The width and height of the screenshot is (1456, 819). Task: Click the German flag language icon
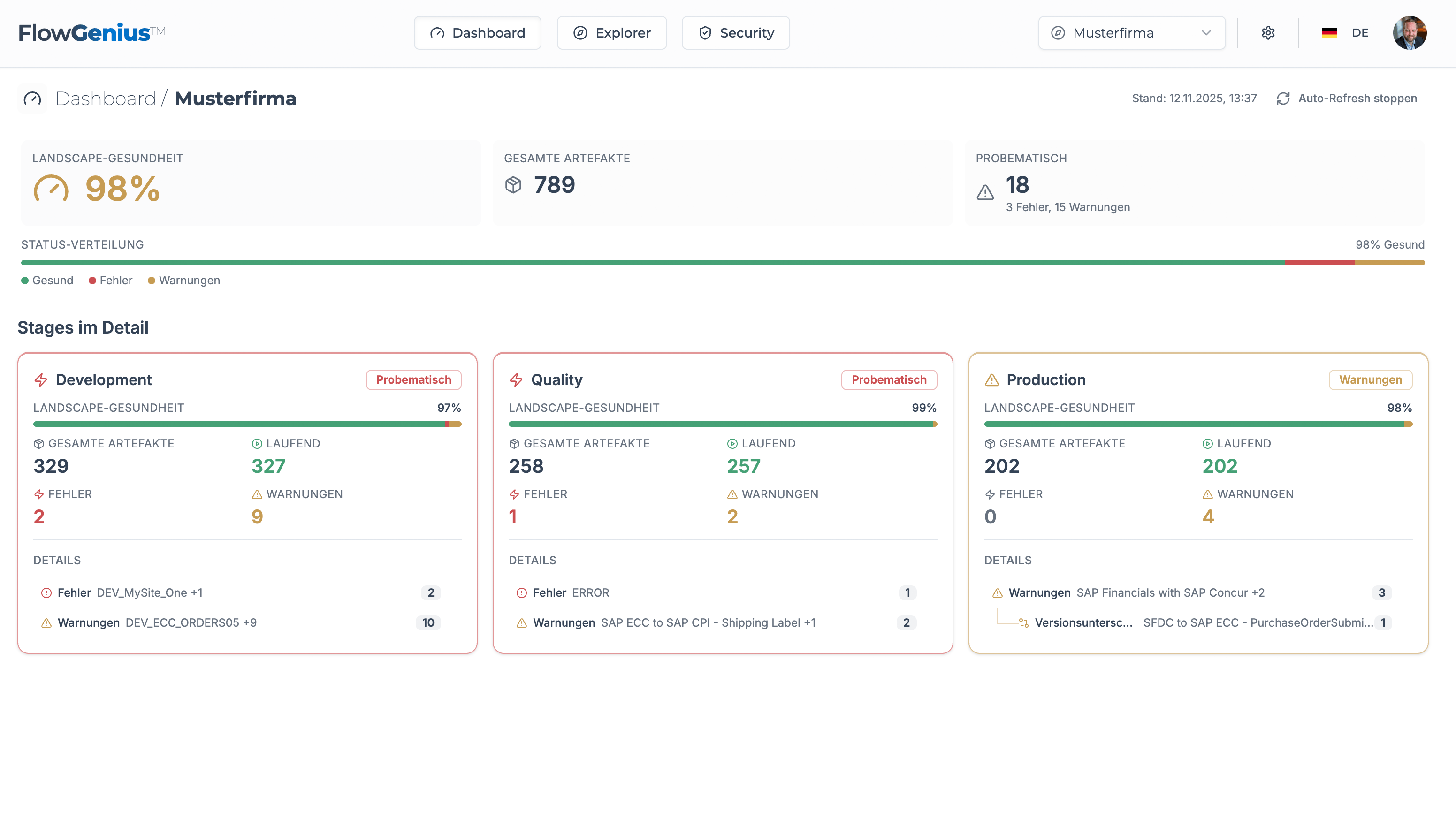(x=1329, y=33)
